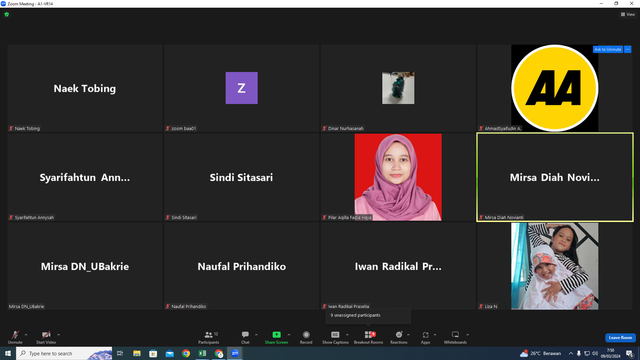Switch to Zoom in the taskbar
The image size is (640, 360).
pos(235,353)
